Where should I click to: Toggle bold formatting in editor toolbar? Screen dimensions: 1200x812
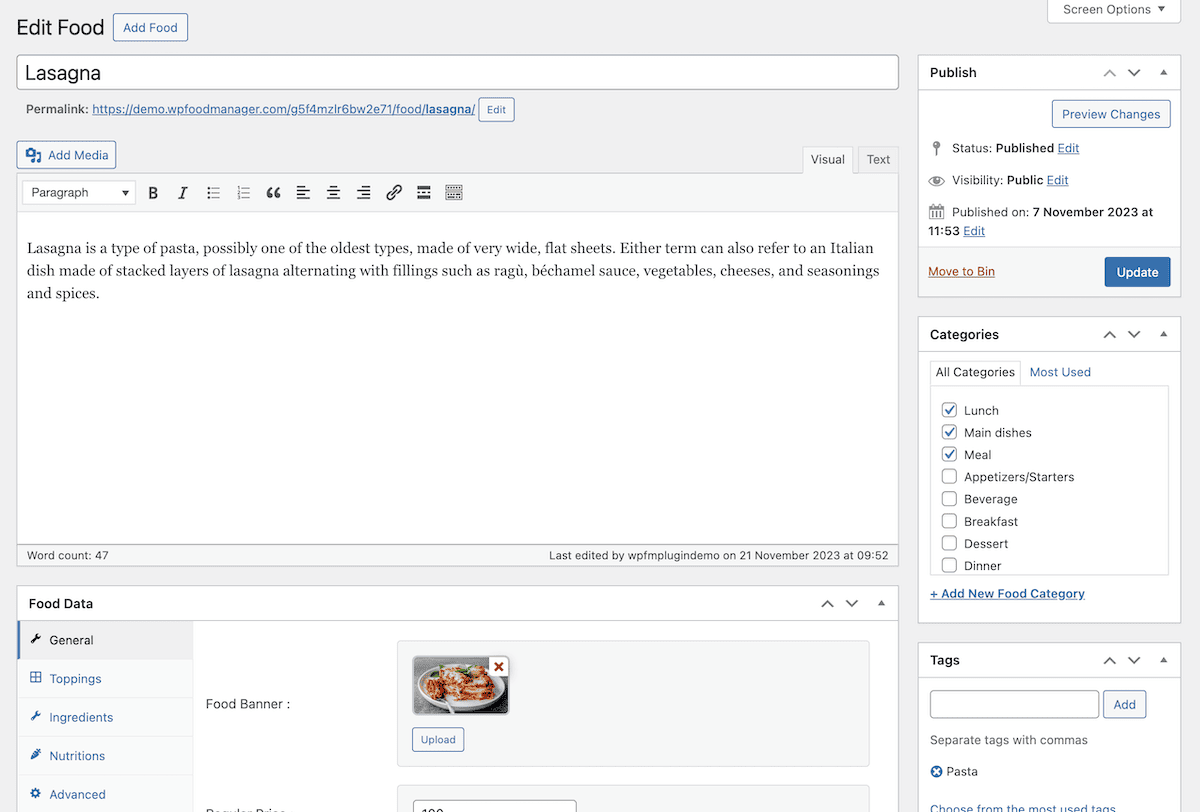click(153, 193)
